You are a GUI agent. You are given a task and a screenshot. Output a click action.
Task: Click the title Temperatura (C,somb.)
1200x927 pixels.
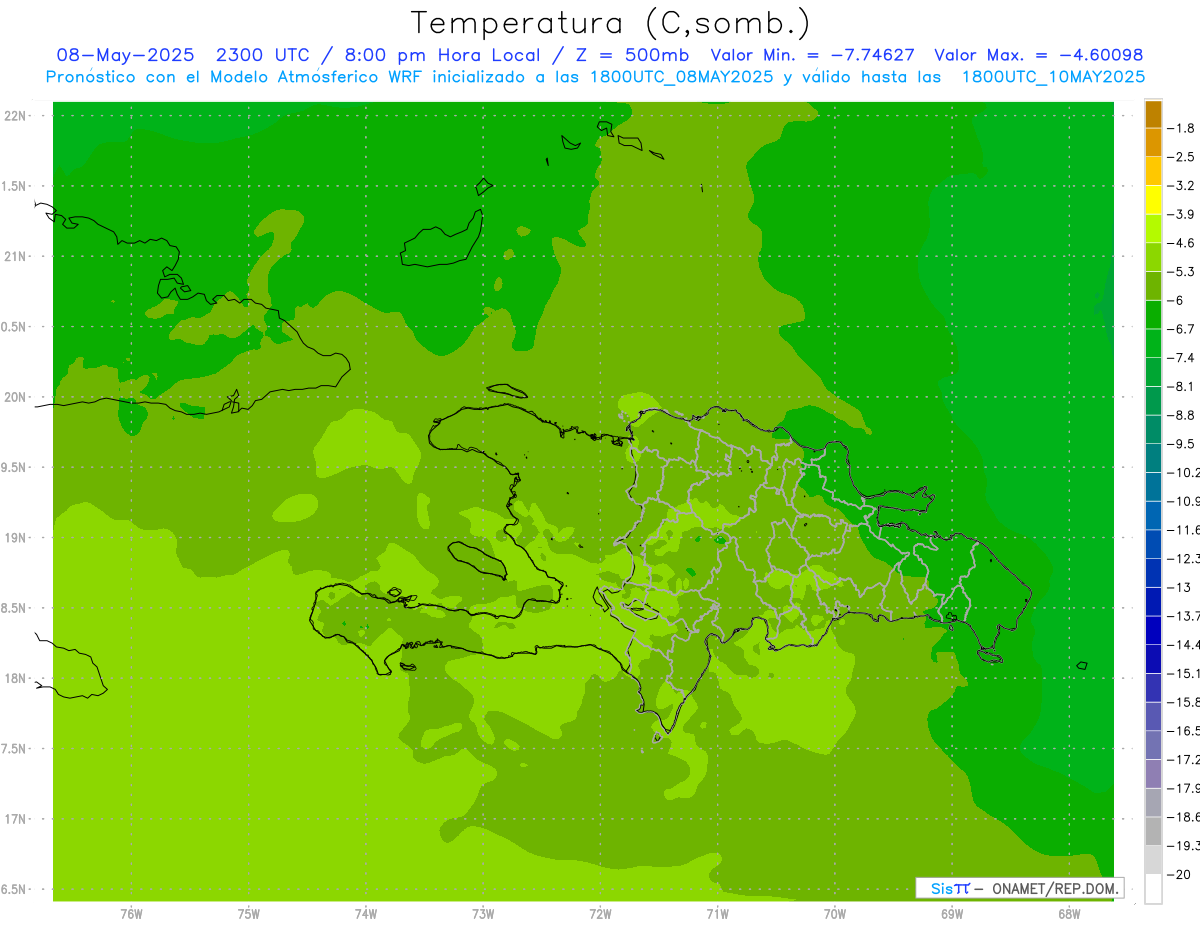[611, 23]
